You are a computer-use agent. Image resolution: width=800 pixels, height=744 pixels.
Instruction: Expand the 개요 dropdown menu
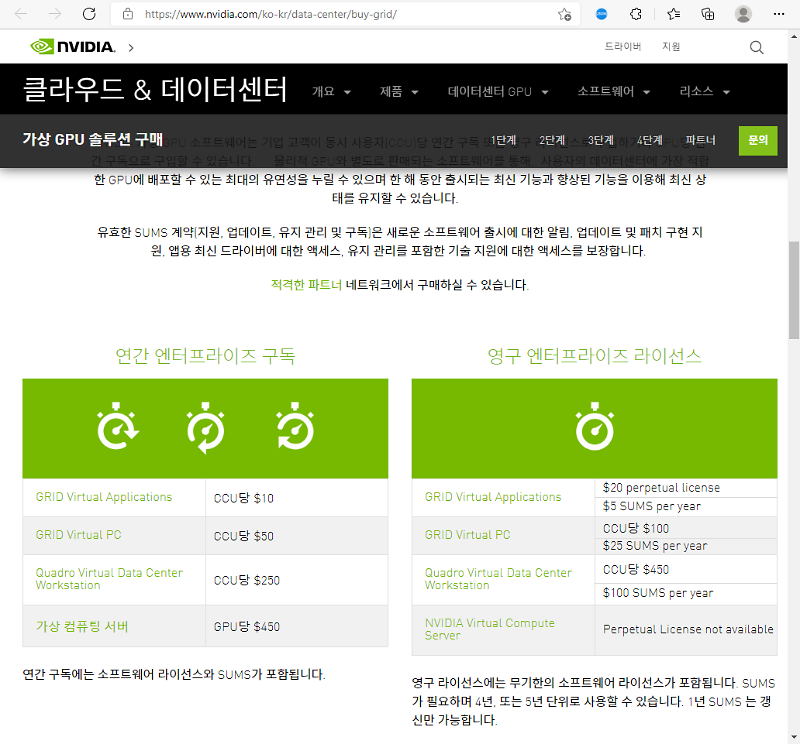[x=331, y=92]
